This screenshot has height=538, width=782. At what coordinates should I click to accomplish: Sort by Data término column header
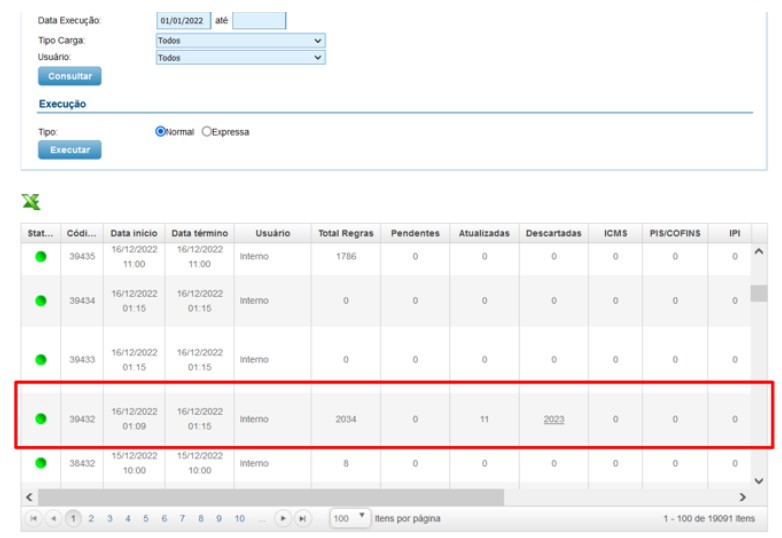point(199,233)
